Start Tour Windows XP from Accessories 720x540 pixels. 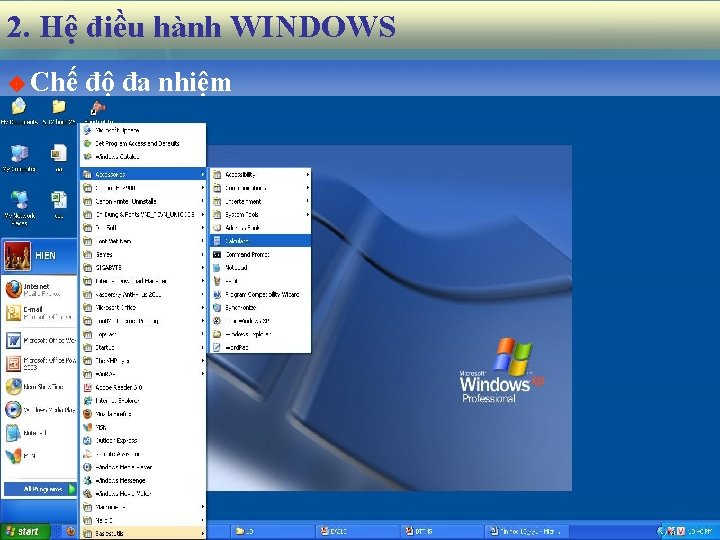[x=260, y=321]
